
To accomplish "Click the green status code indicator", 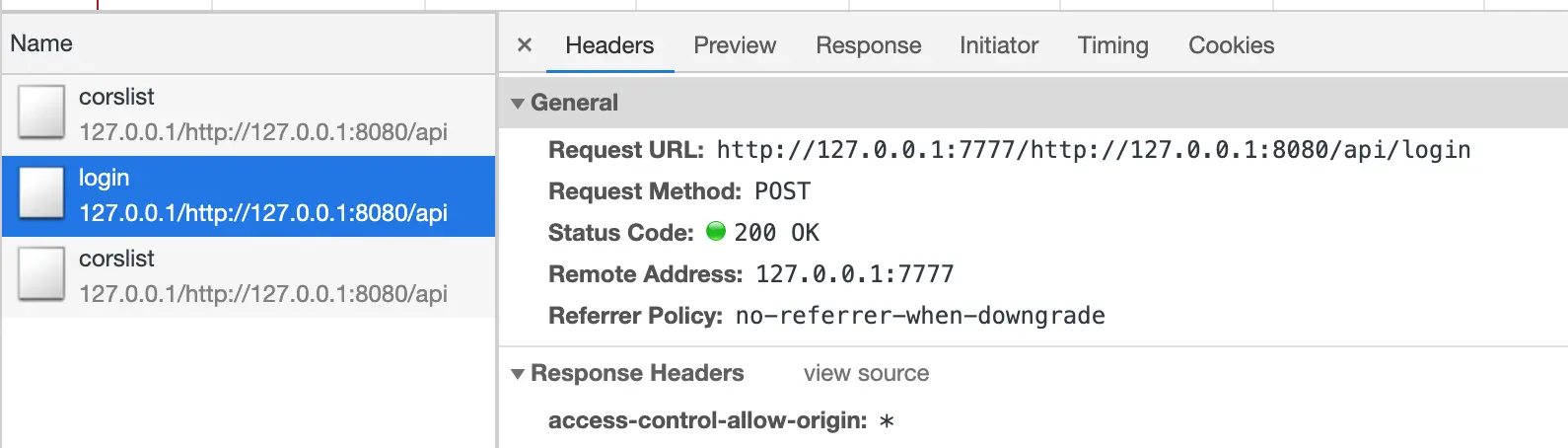I will point(716,232).
